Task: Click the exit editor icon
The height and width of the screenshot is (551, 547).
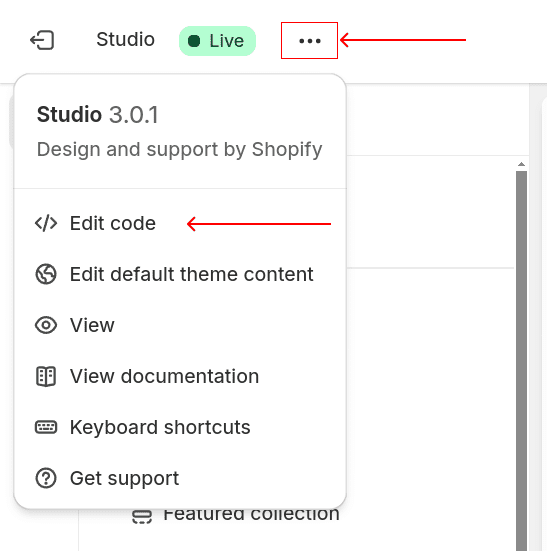Action: [42, 40]
